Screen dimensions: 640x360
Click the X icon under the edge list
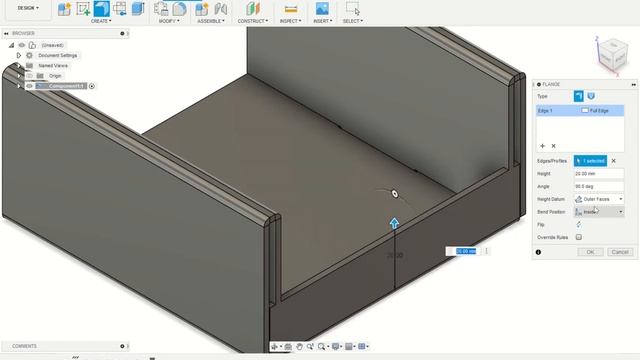point(553,146)
